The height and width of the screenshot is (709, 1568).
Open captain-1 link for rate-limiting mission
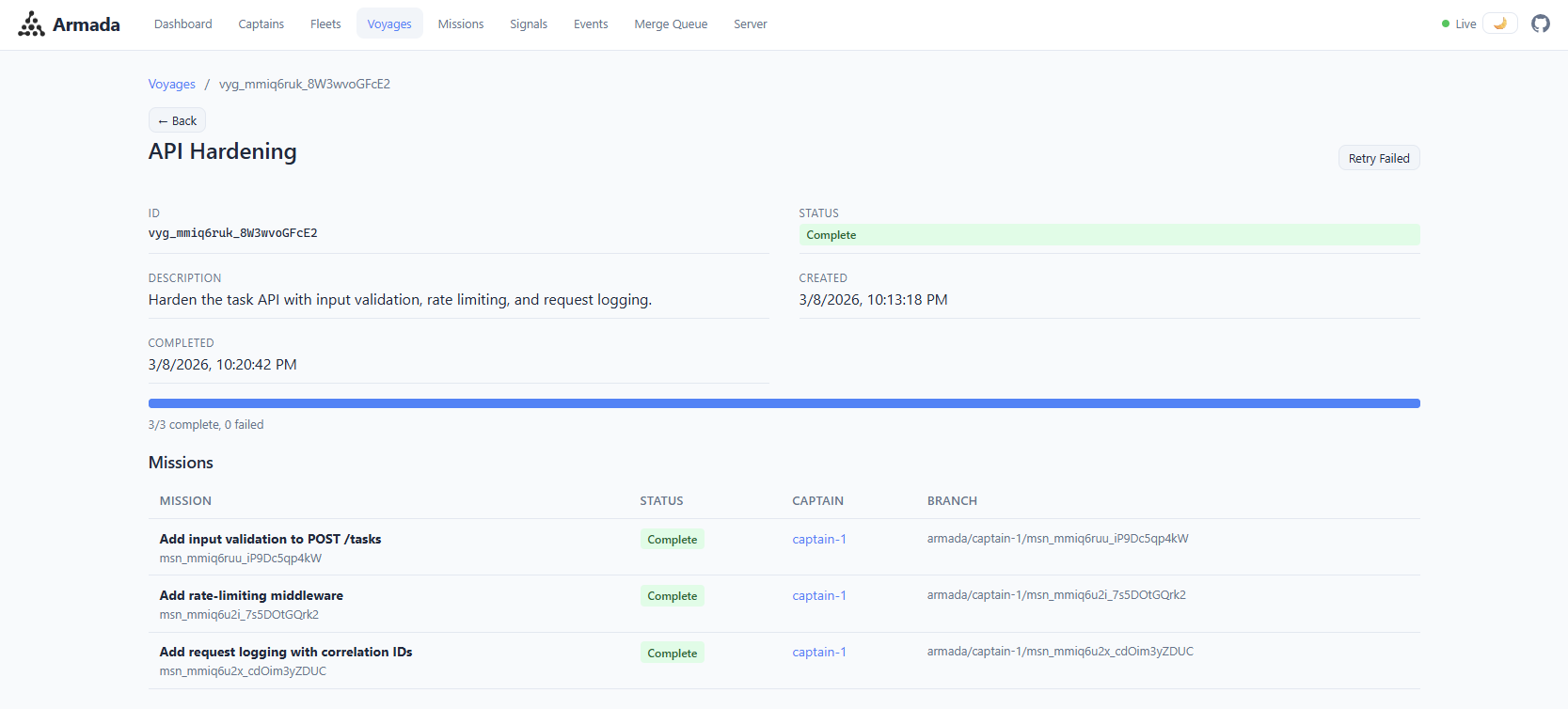818,596
